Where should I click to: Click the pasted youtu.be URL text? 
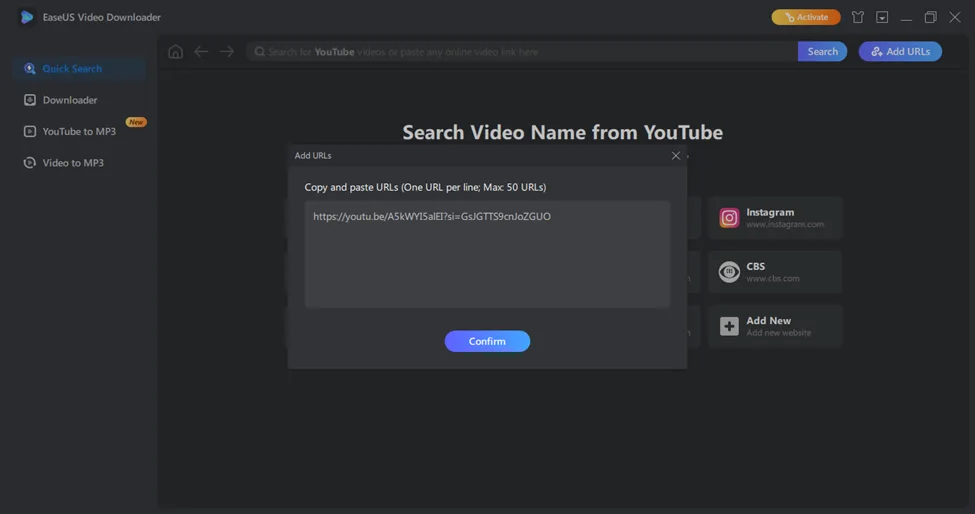coord(432,216)
